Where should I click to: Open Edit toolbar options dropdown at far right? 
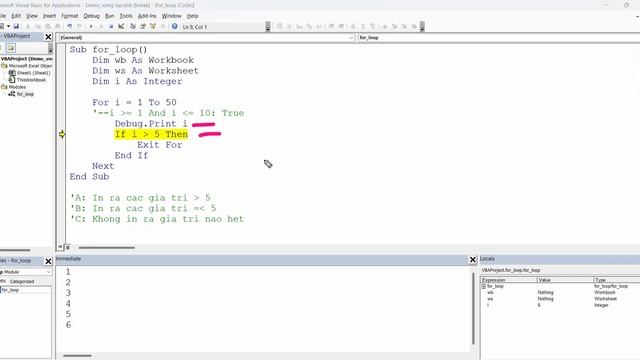click(x=422, y=27)
